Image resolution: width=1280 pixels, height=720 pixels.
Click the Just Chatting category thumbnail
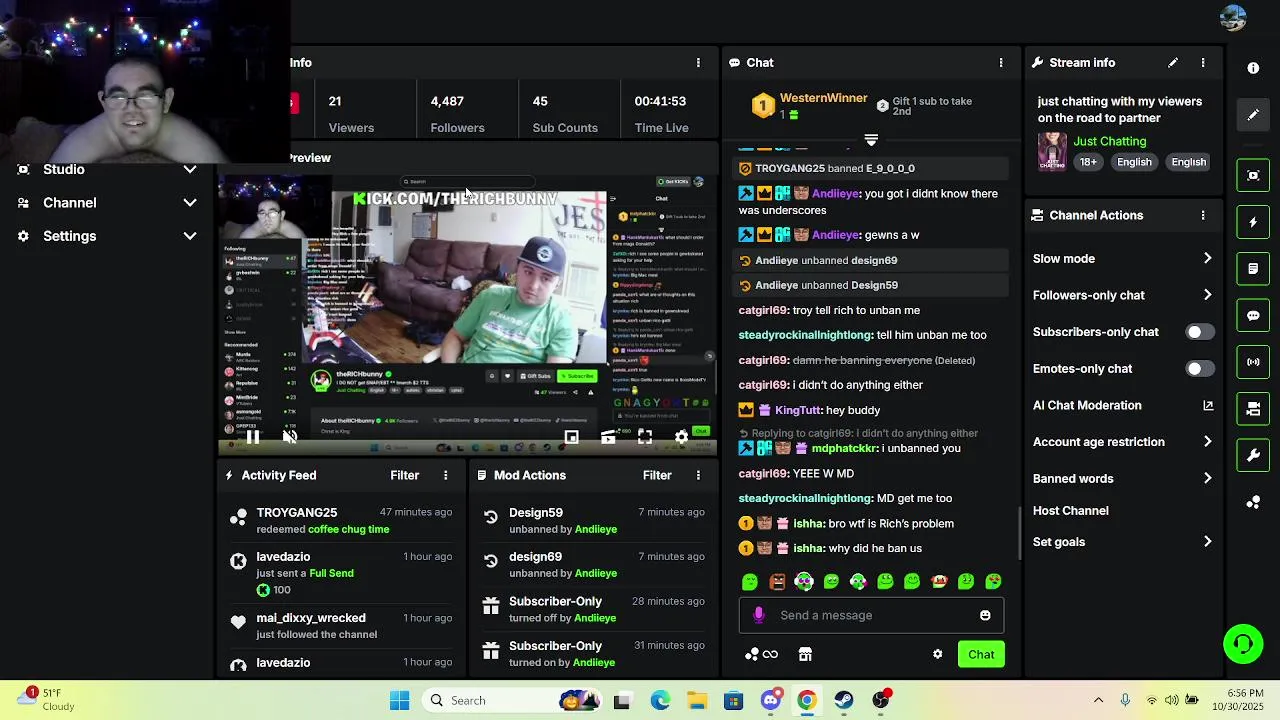click(1052, 152)
